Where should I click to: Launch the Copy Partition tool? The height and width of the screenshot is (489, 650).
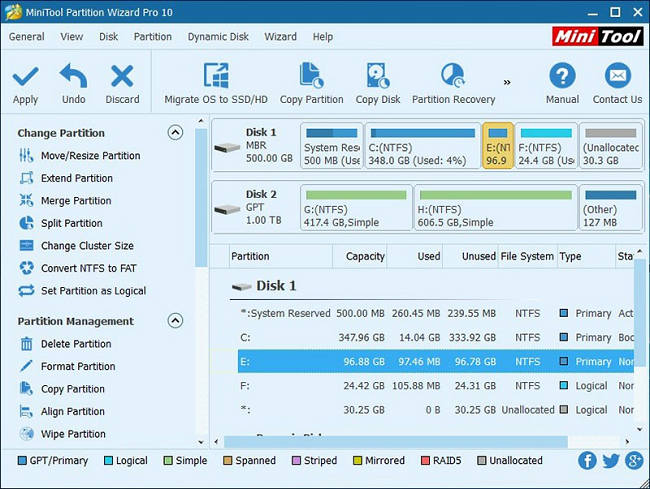tap(311, 76)
